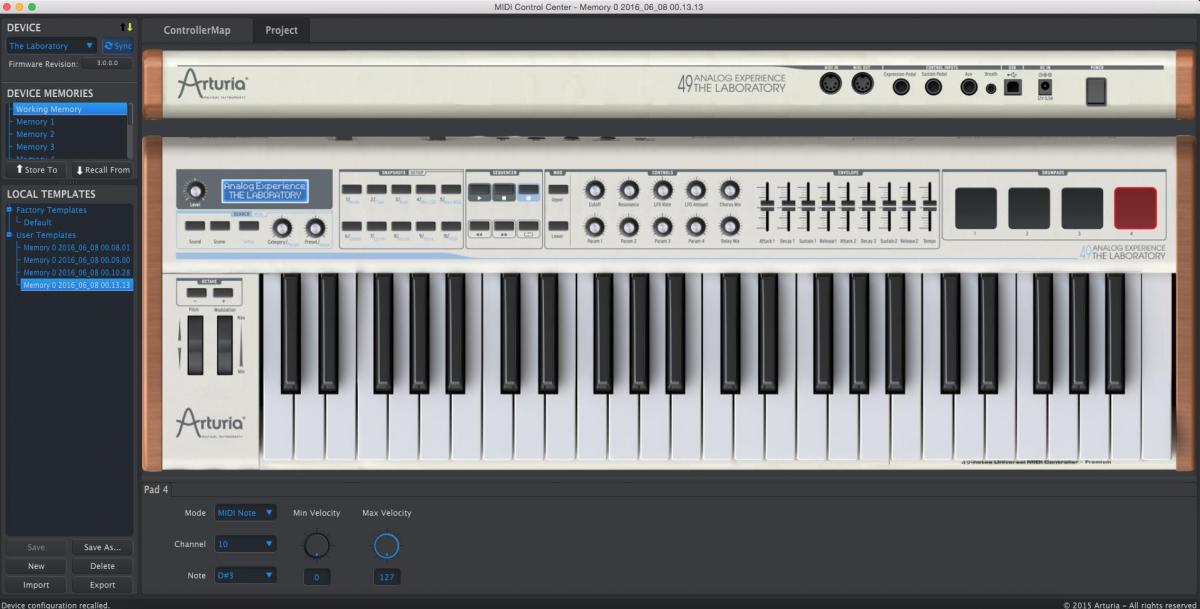1200x609 pixels.
Task: Toggle the Sound search button
Action: pos(194,226)
